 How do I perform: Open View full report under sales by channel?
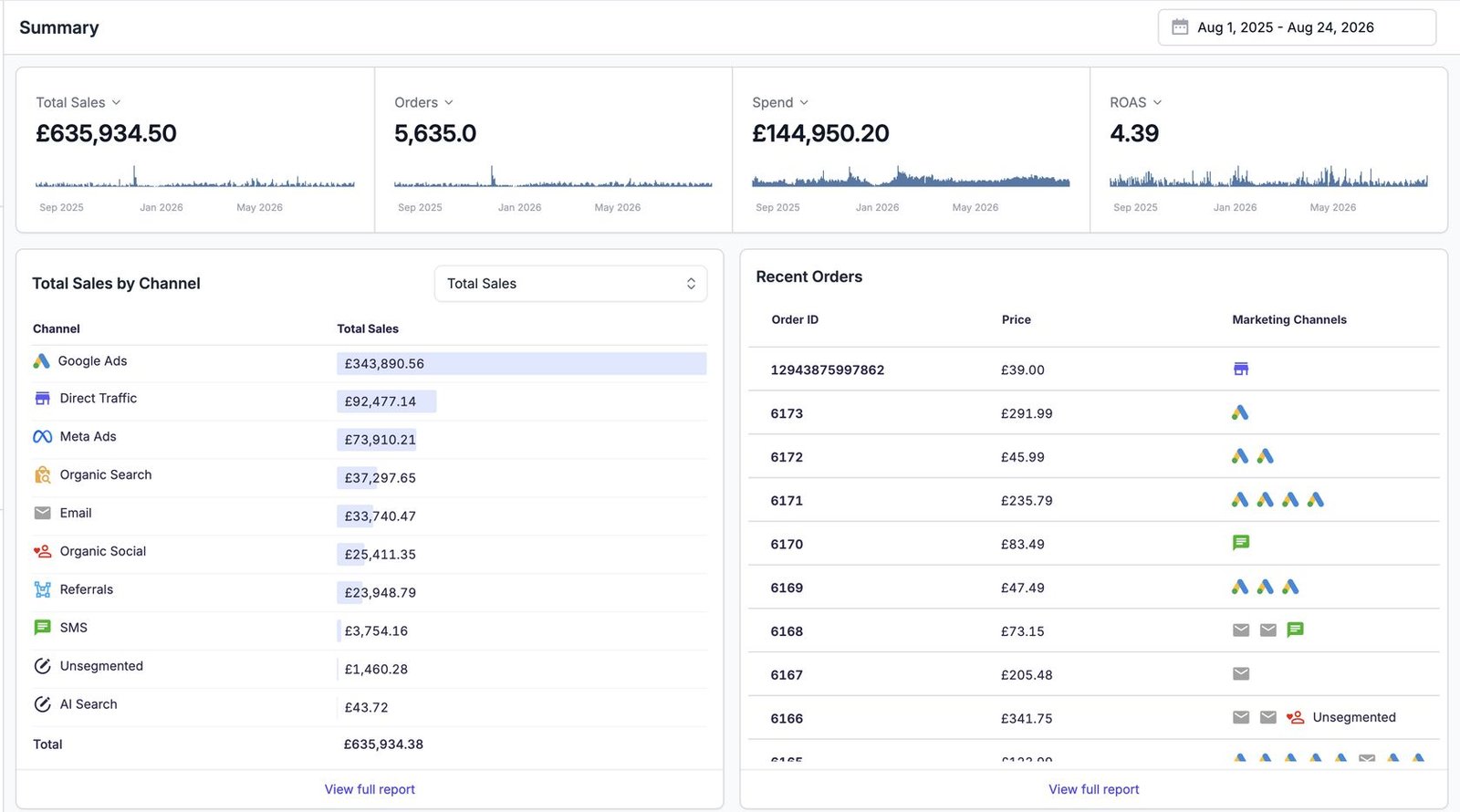click(x=370, y=790)
